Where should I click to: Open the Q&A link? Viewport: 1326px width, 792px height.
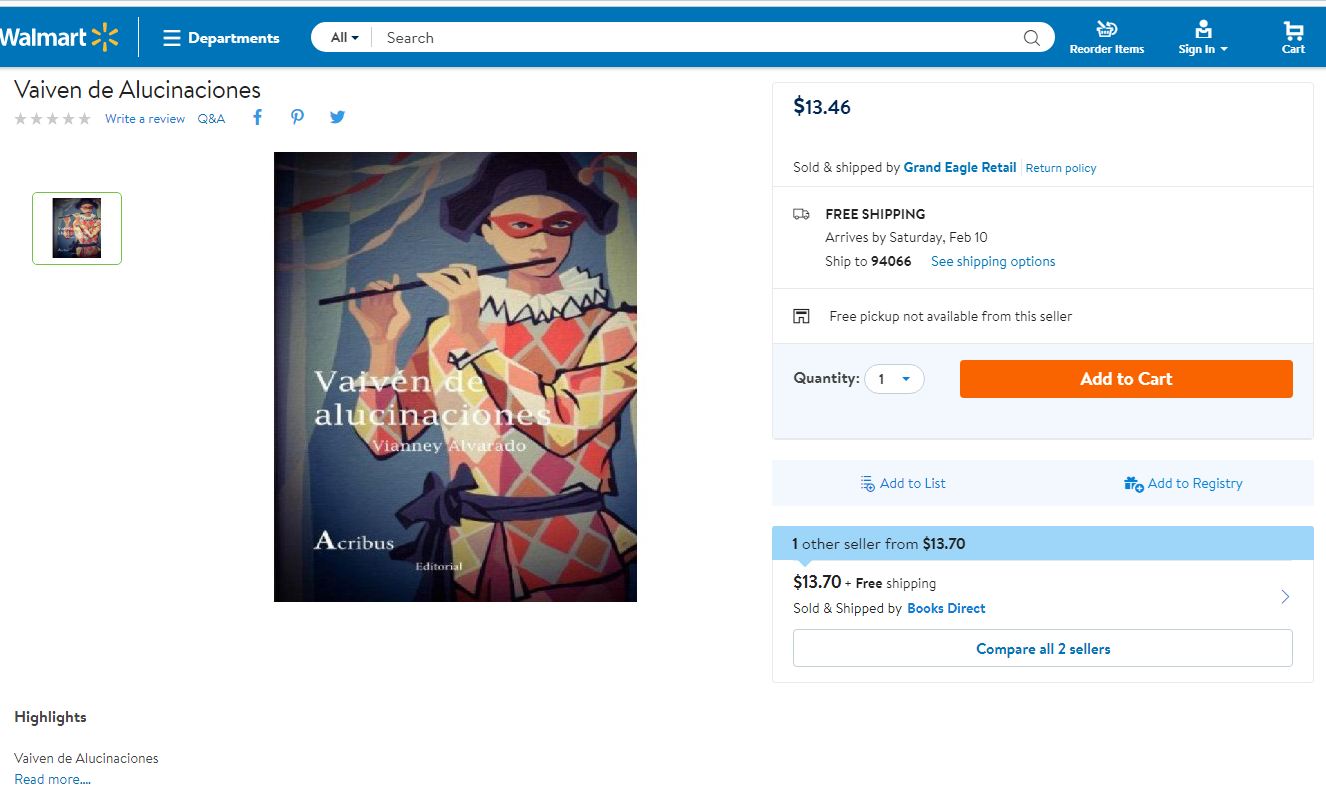211,119
